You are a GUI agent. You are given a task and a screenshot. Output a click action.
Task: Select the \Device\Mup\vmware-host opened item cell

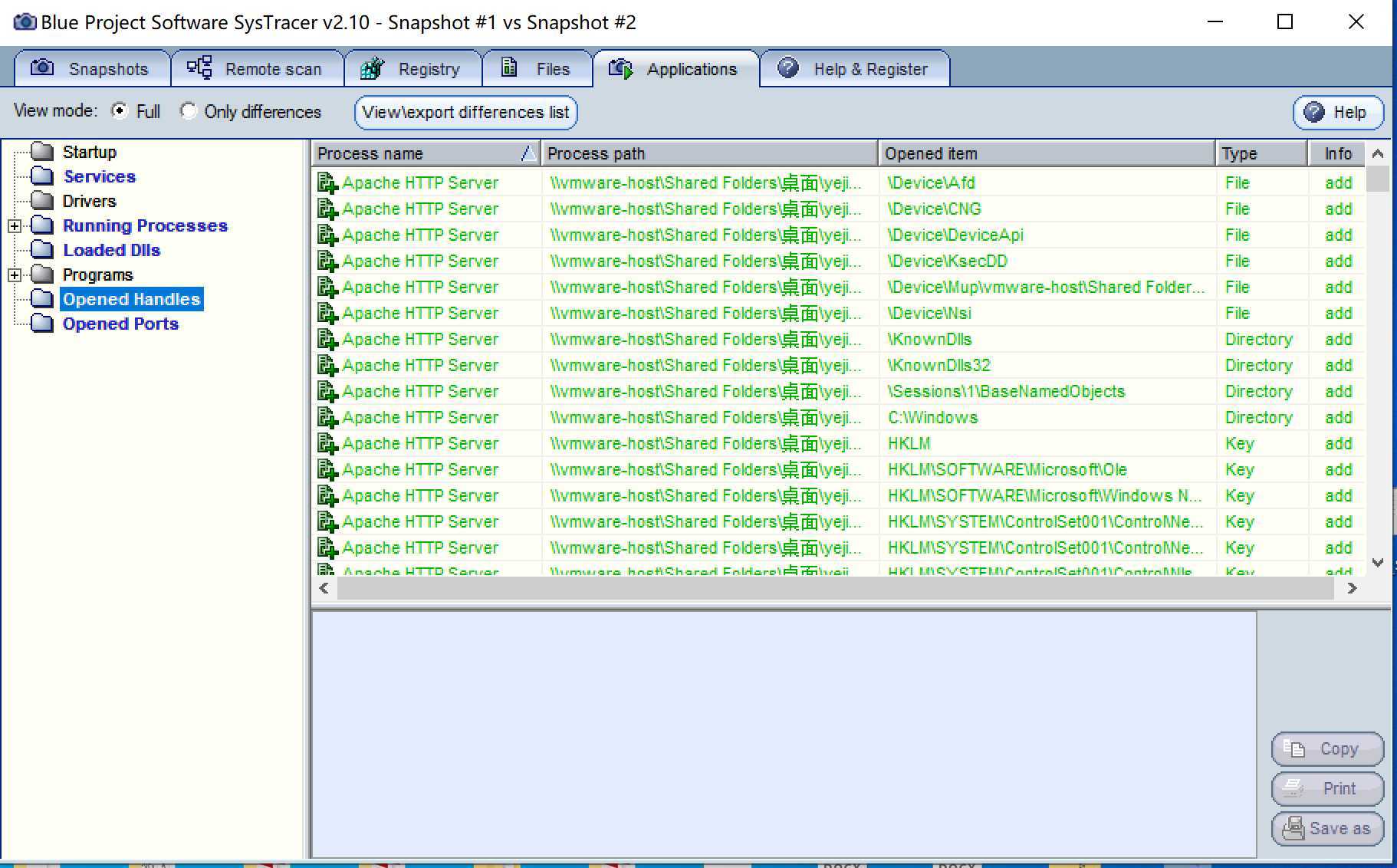[x=1046, y=287]
